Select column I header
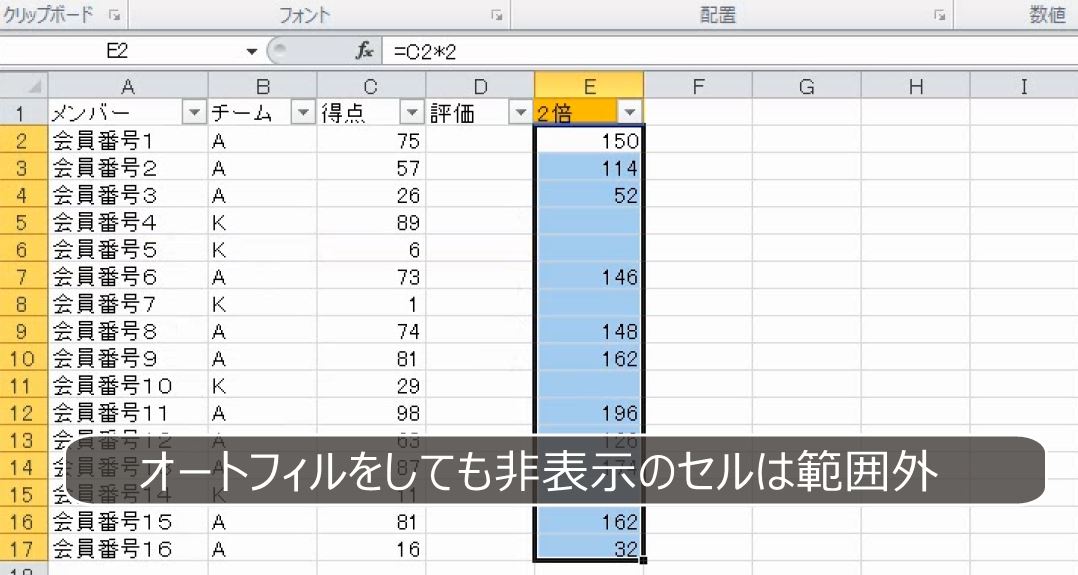This screenshot has height=575, width=1078. [x=1024, y=86]
